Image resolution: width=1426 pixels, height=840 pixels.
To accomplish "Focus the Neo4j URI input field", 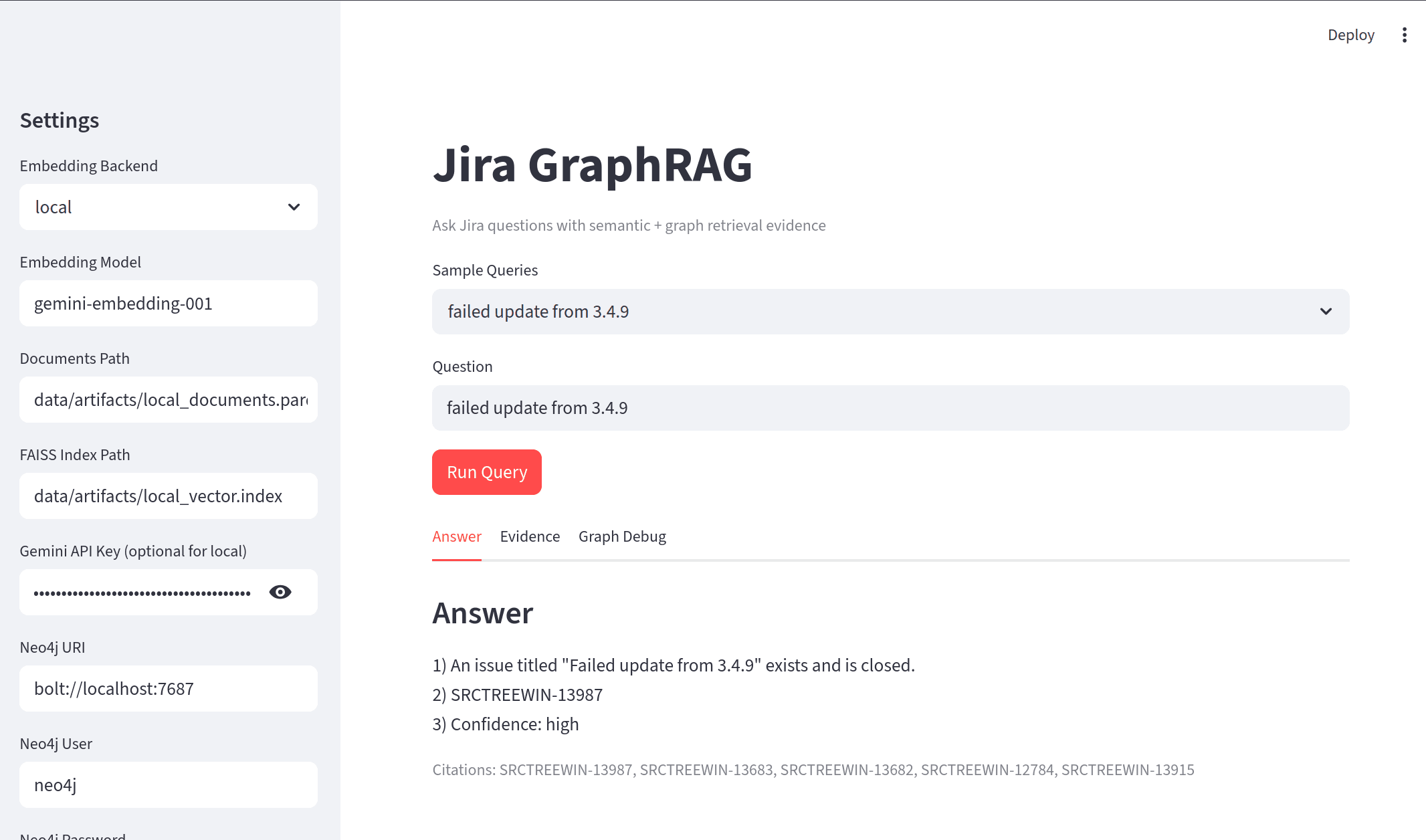I will coord(169,689).
